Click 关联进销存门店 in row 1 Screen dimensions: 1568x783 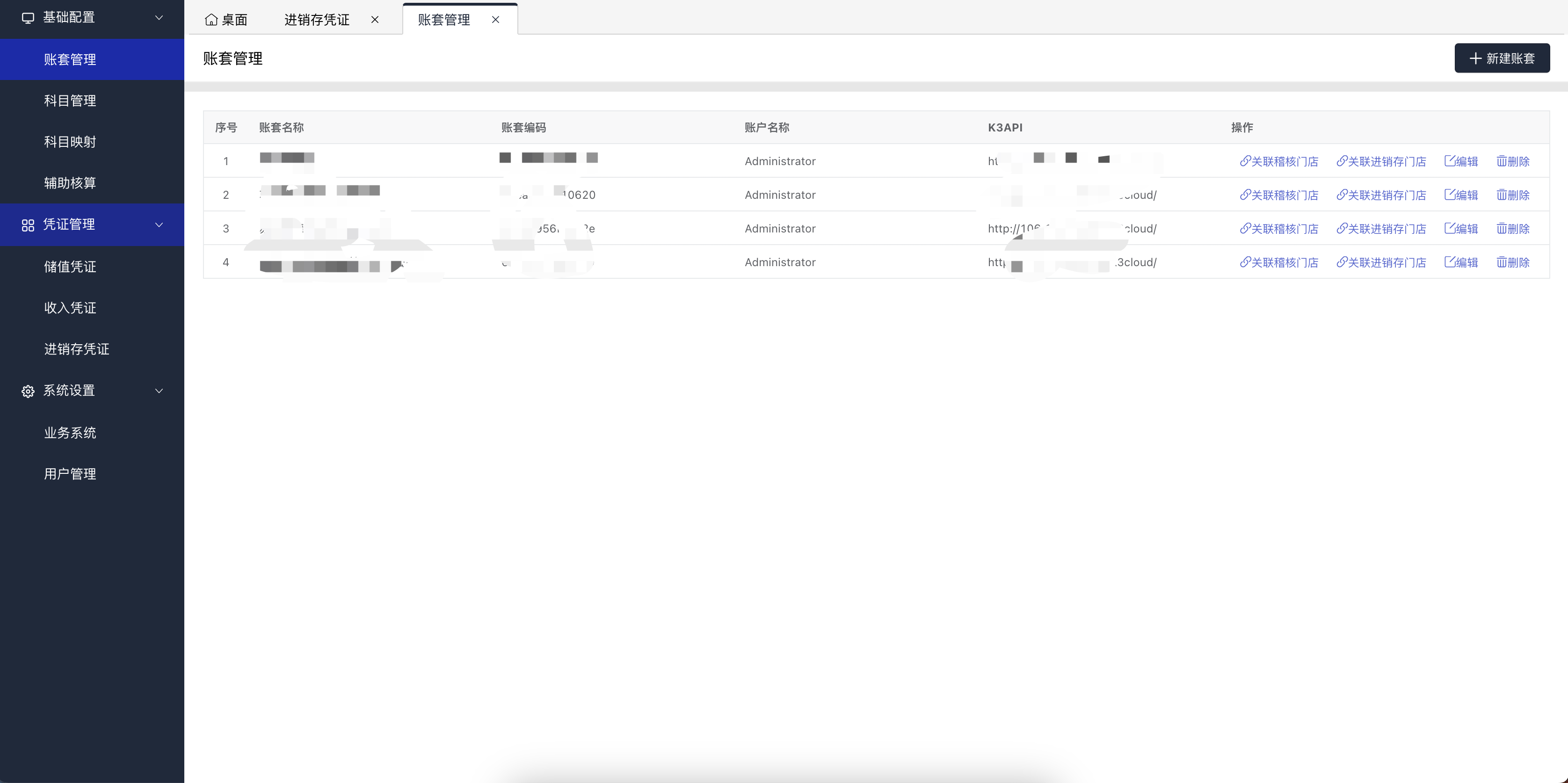click(x=1381, y=161)
